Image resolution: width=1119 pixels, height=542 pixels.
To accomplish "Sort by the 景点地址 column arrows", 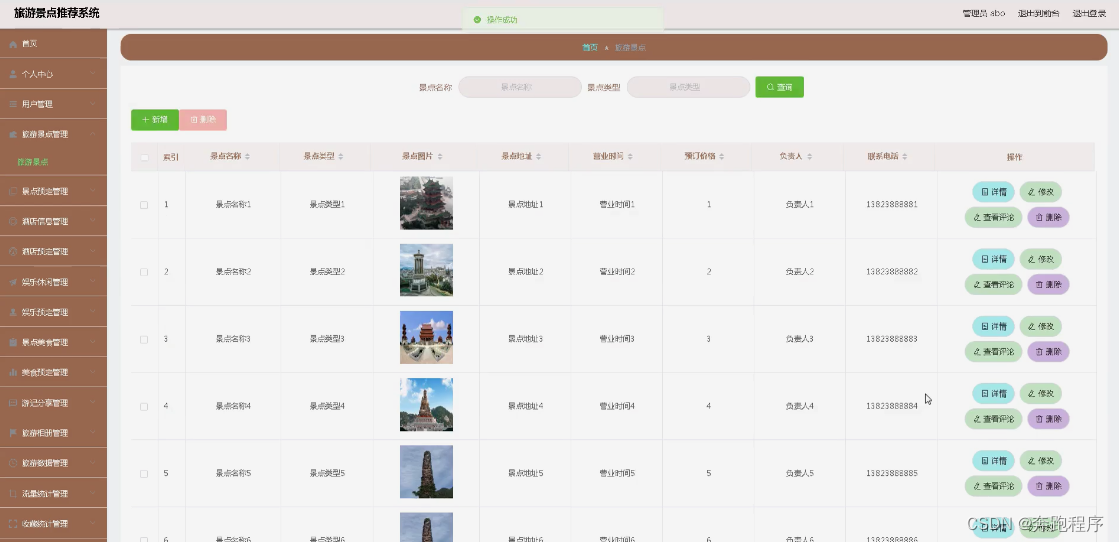I will point(539,156).
